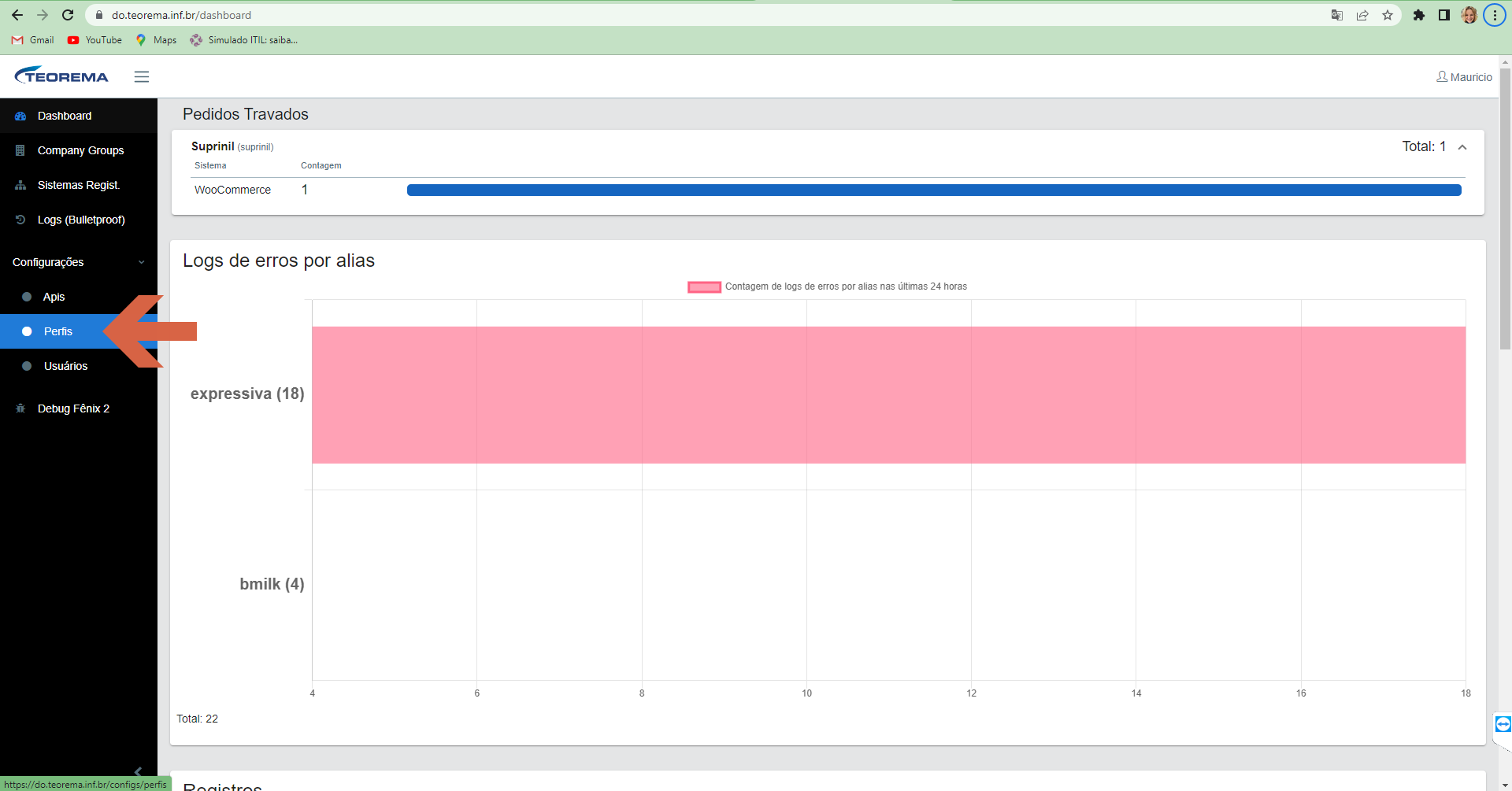Toggle chart legend pink swatch
This screenshot has height=791, width=1512.
point(704,286)
